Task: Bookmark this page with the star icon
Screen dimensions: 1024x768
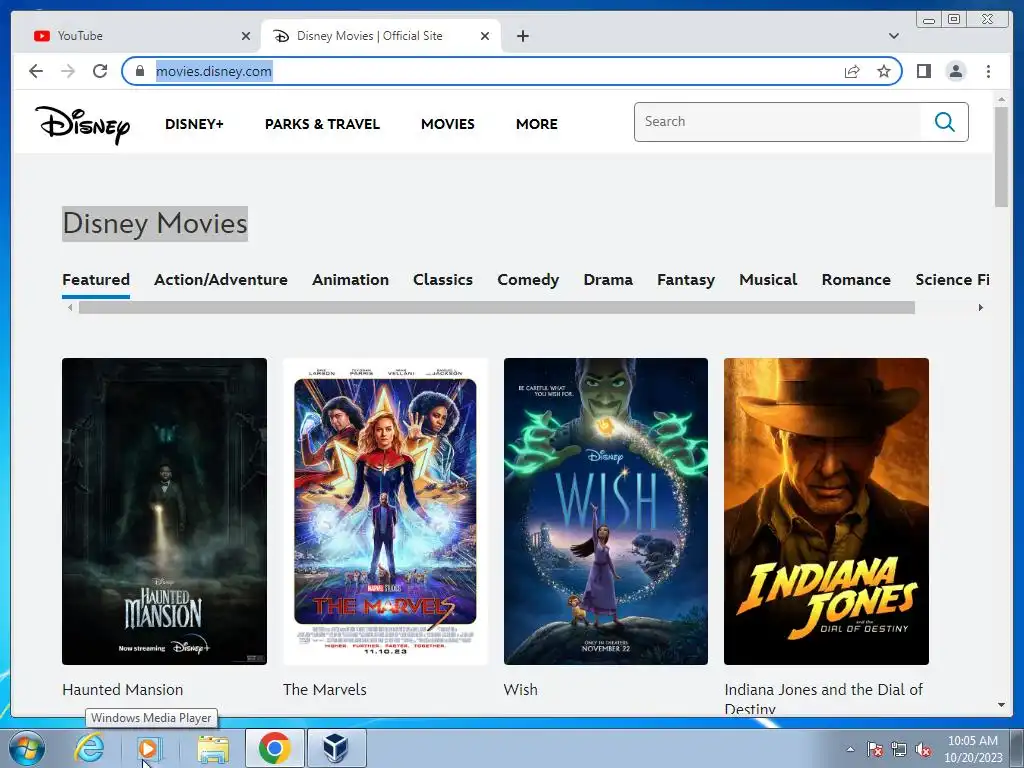Action: coord(884,71)
